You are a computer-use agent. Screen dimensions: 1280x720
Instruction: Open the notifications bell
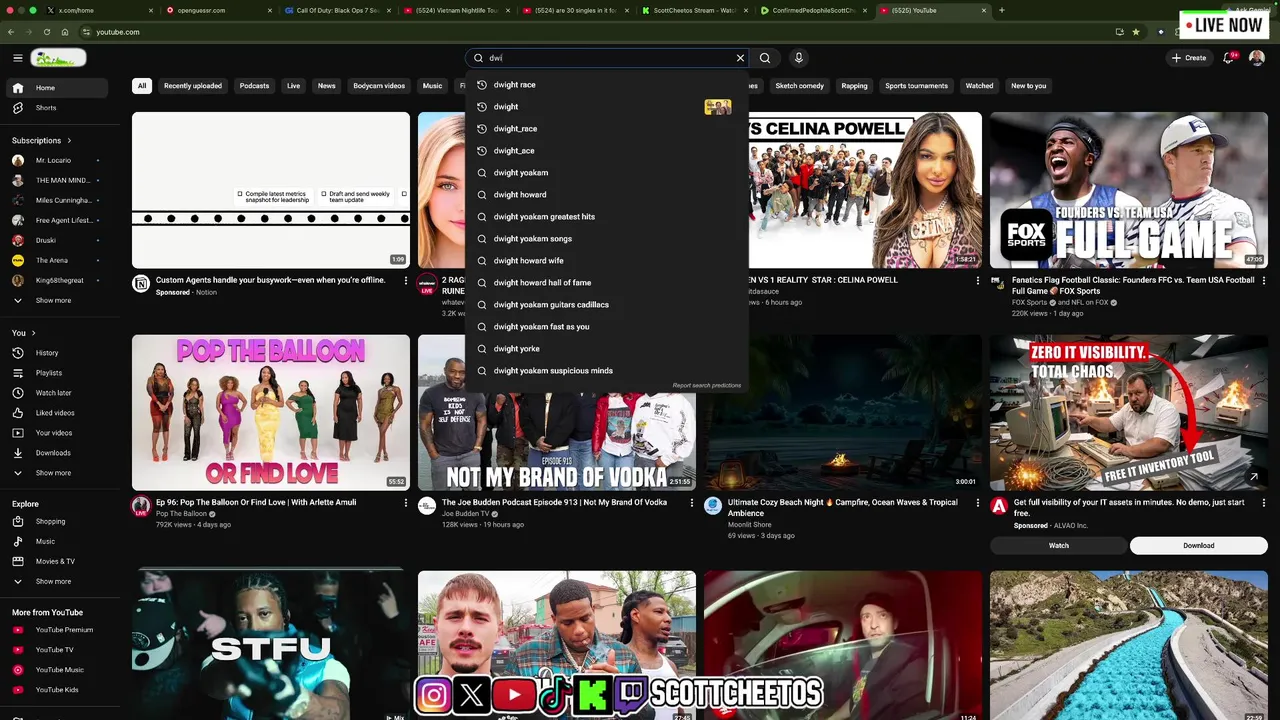[1228, 58]
